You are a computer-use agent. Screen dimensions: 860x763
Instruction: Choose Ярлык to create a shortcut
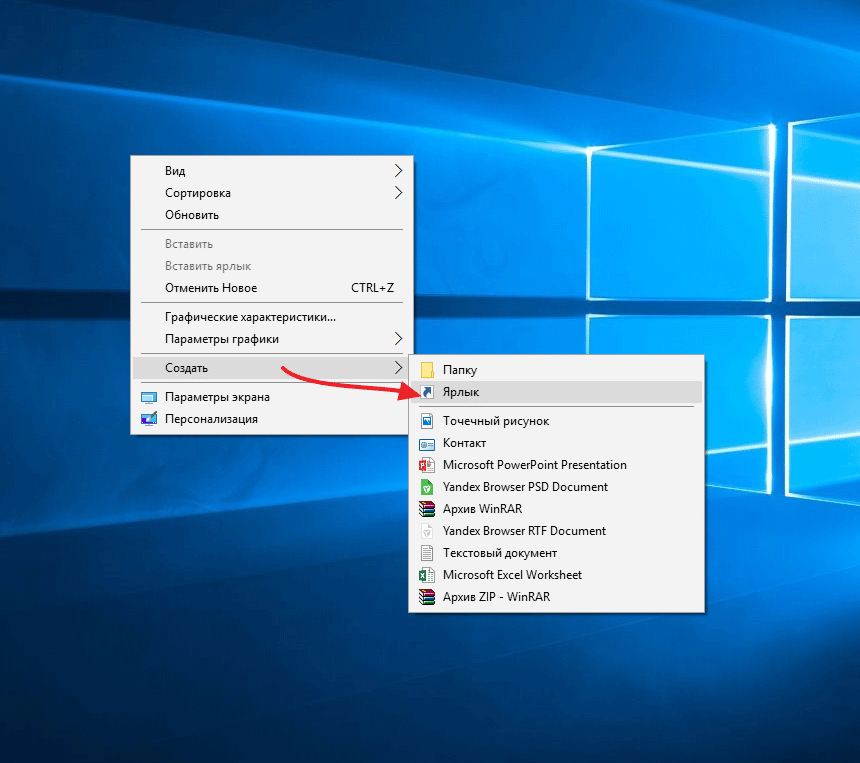[556, 392]
